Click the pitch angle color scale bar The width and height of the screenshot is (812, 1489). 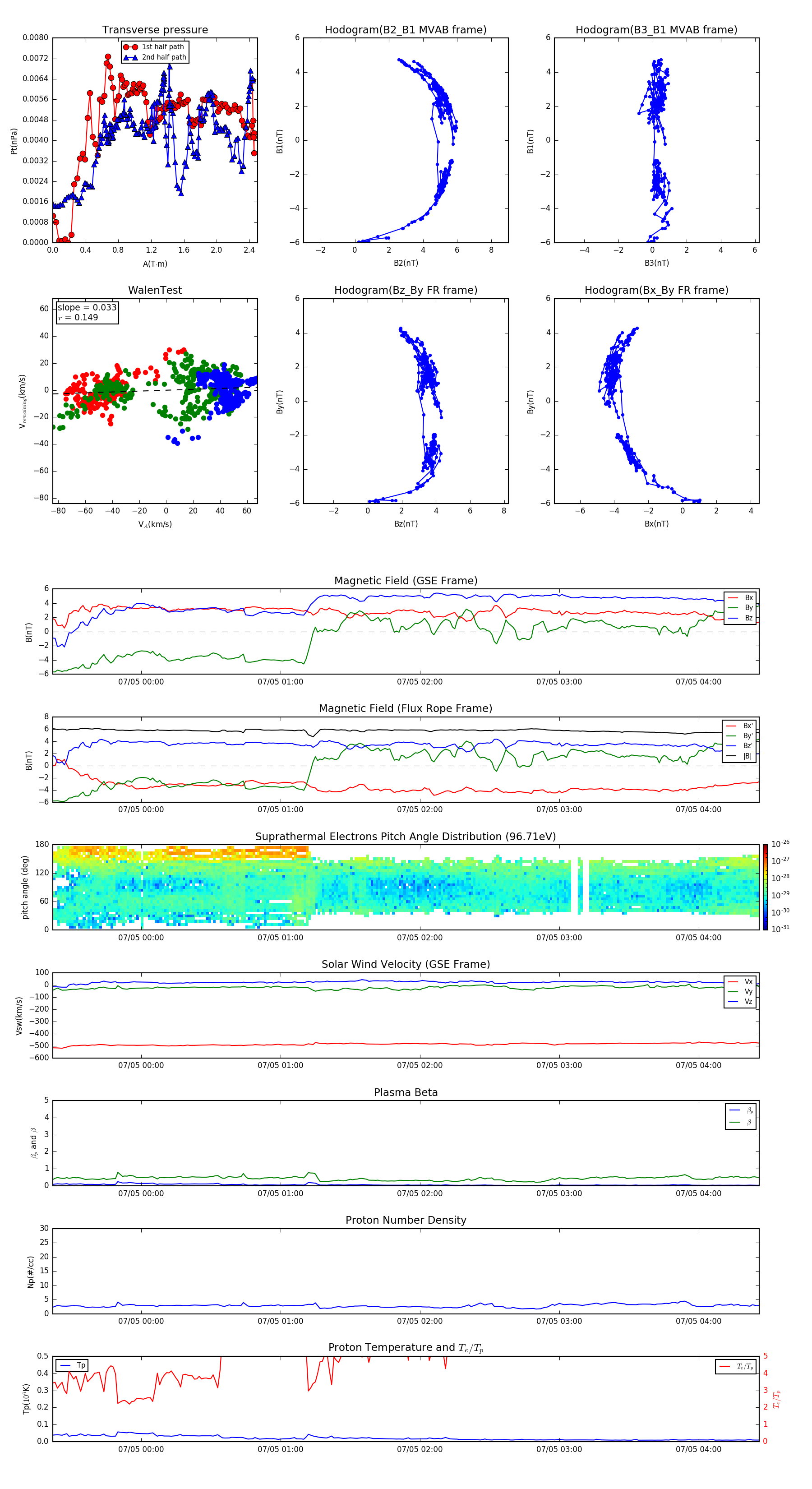coord(765,887)
